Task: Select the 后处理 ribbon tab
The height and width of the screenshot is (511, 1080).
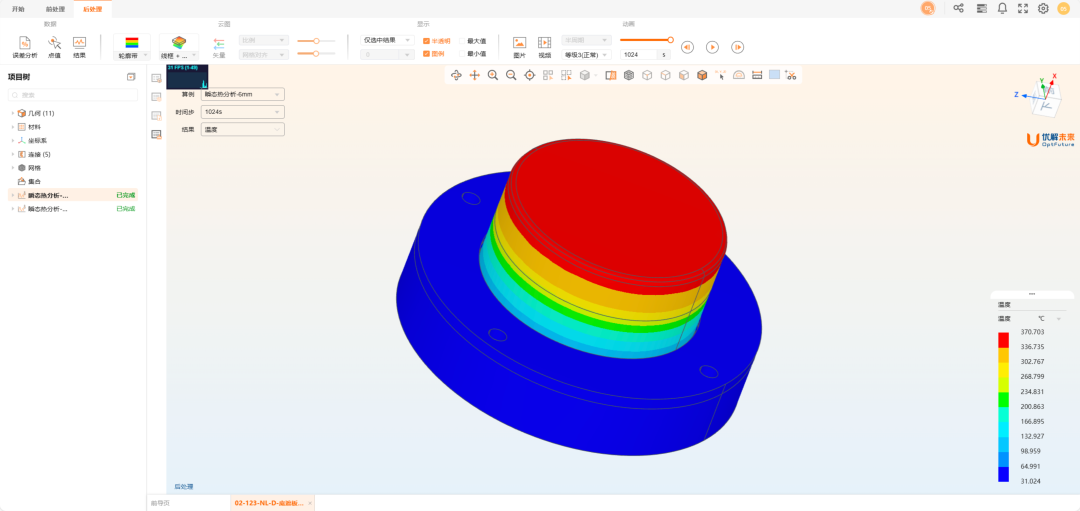Action: 92,9
